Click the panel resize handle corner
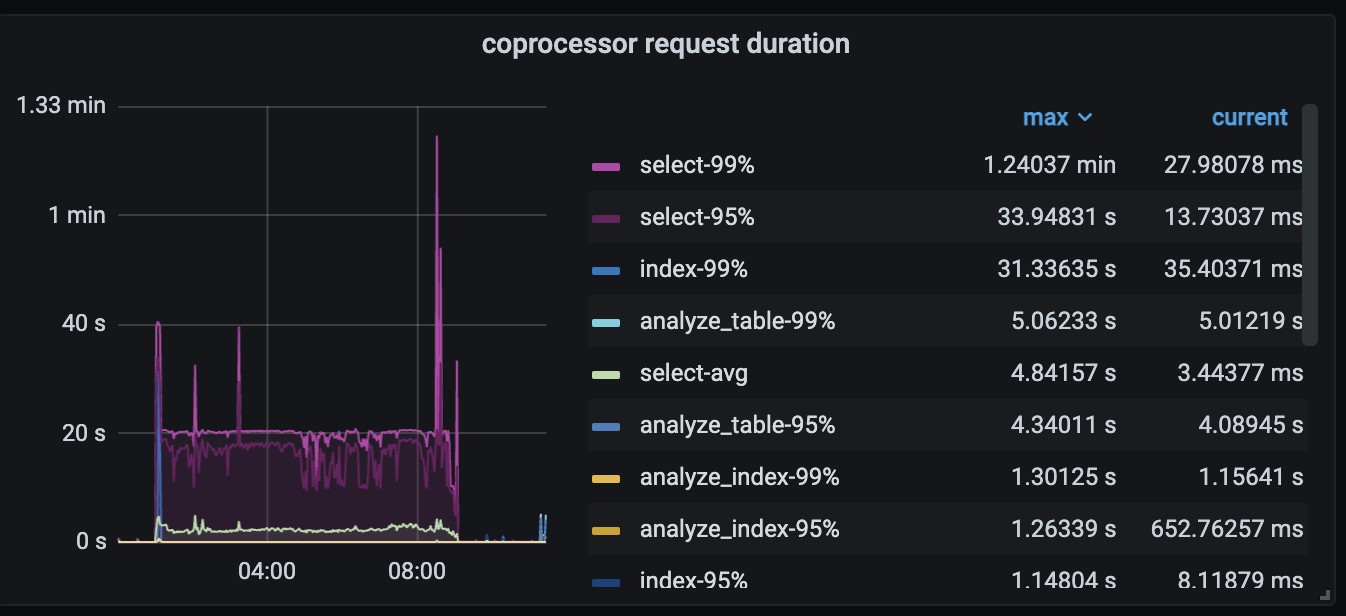The height and width of the screenshot is (616, 1346). tap(1325, 593)
